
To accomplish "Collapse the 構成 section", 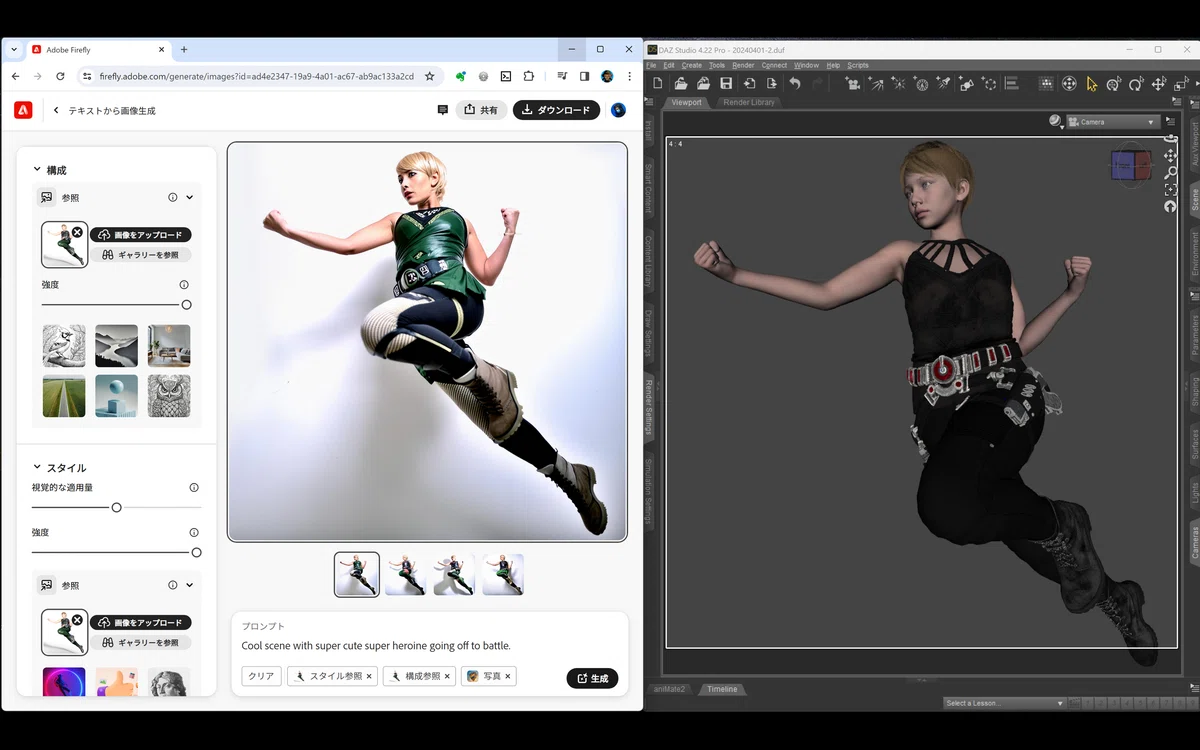I will click(37, 170).
